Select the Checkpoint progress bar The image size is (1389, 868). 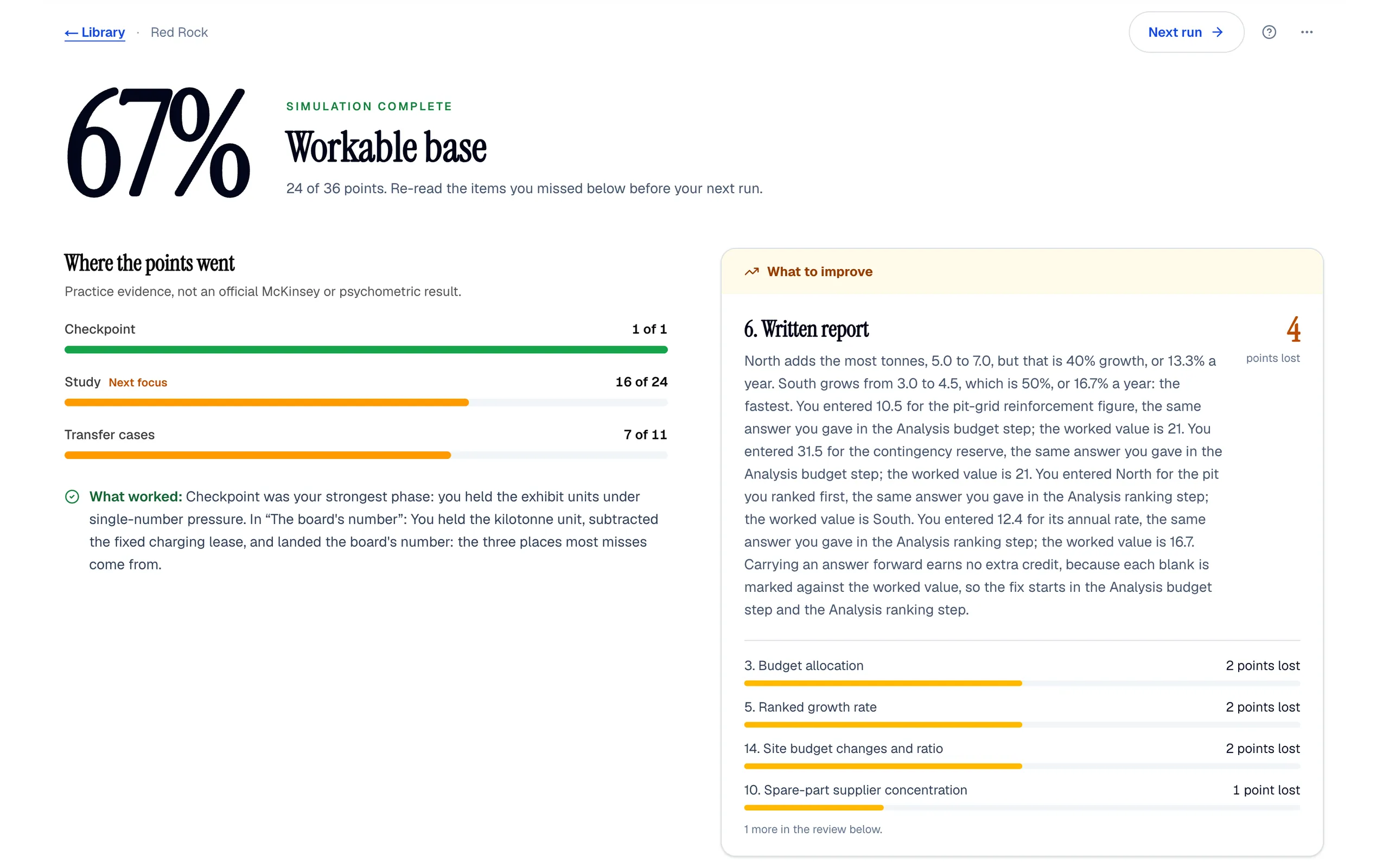coord(366,349)
